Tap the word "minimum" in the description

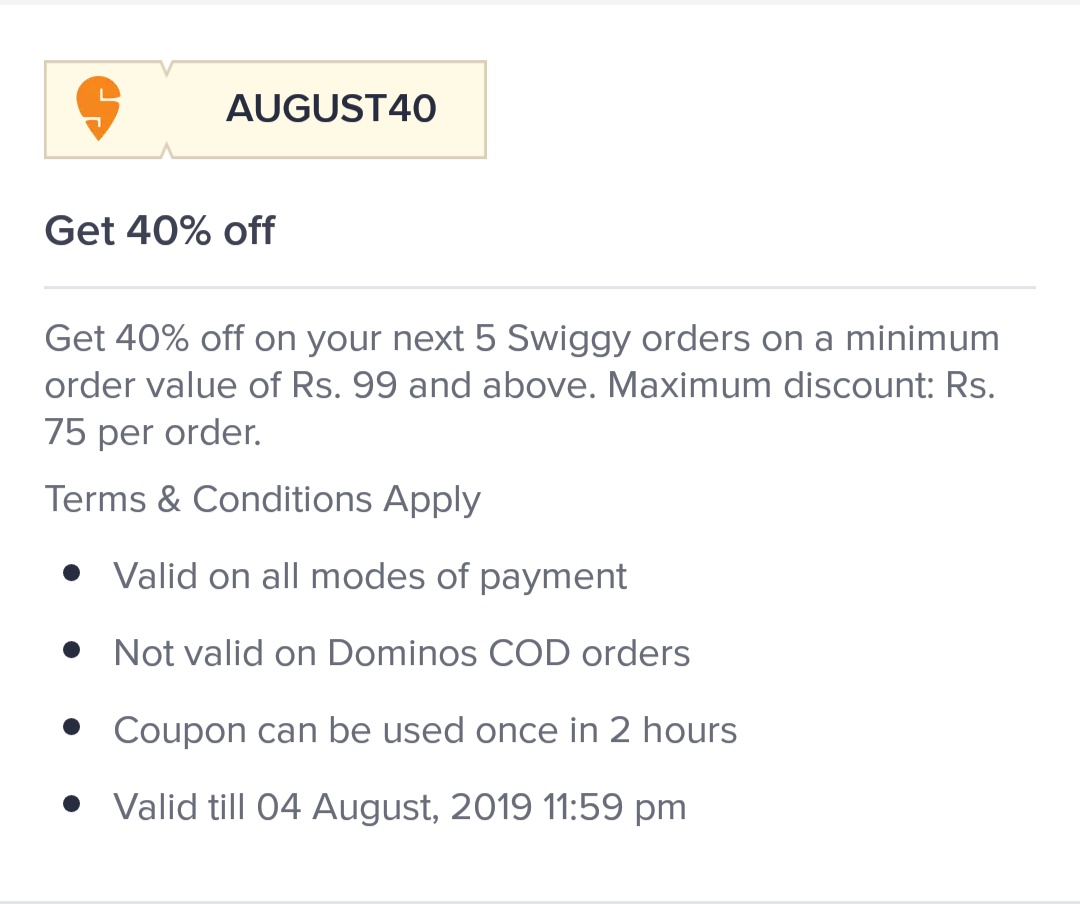922,339
